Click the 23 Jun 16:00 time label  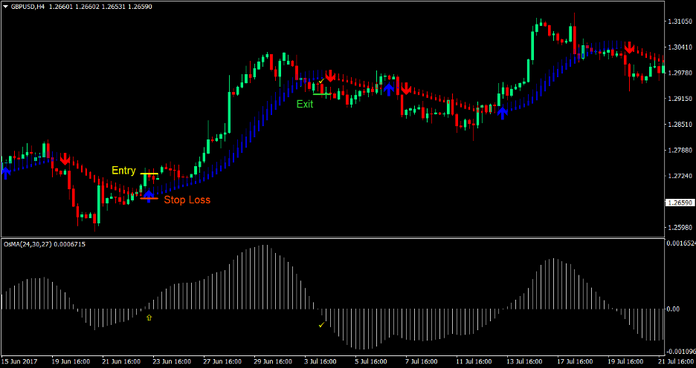click(x=172, y=361)
